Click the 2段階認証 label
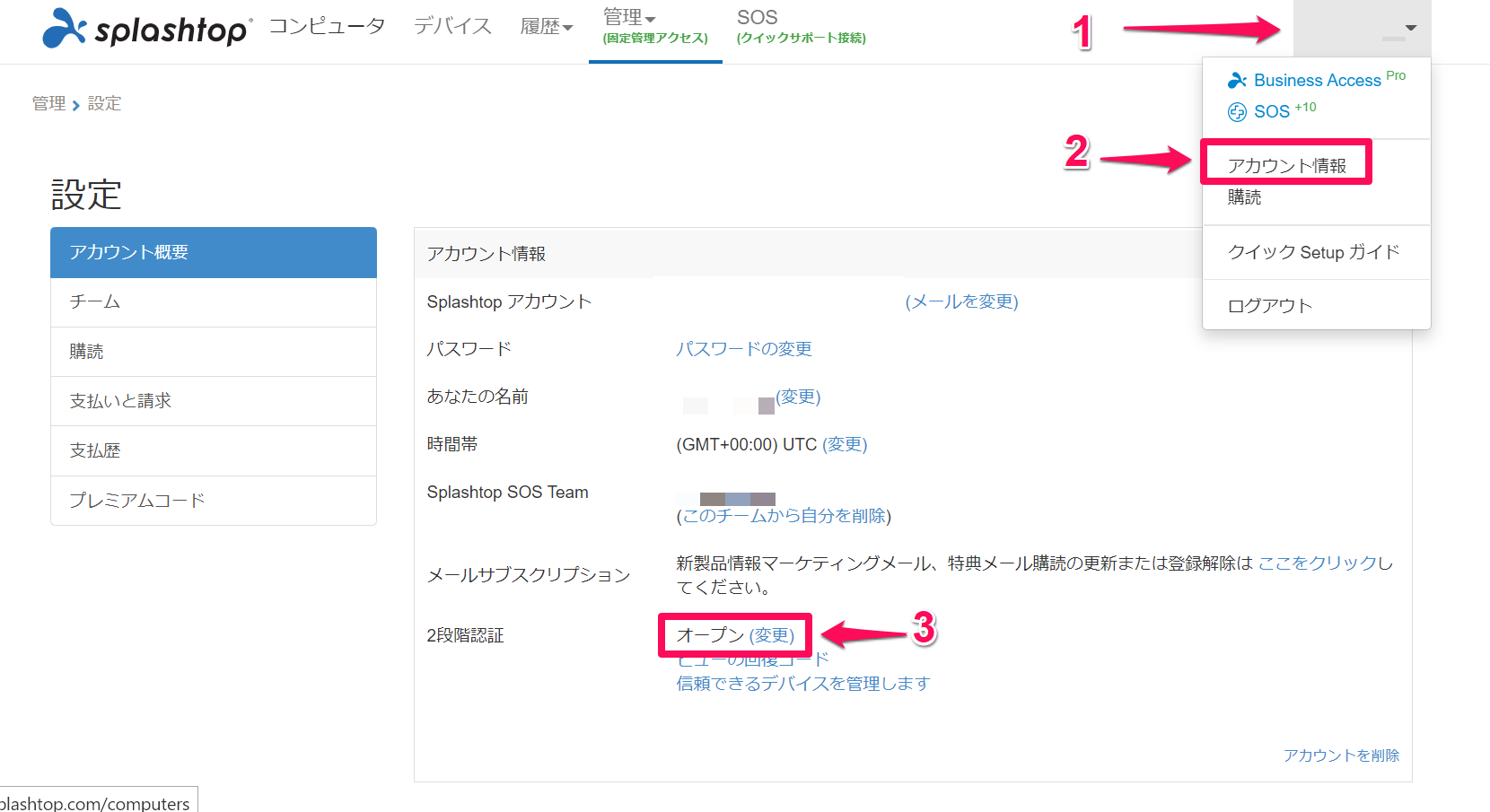The image size is (1490, 812). click(465, 635)
